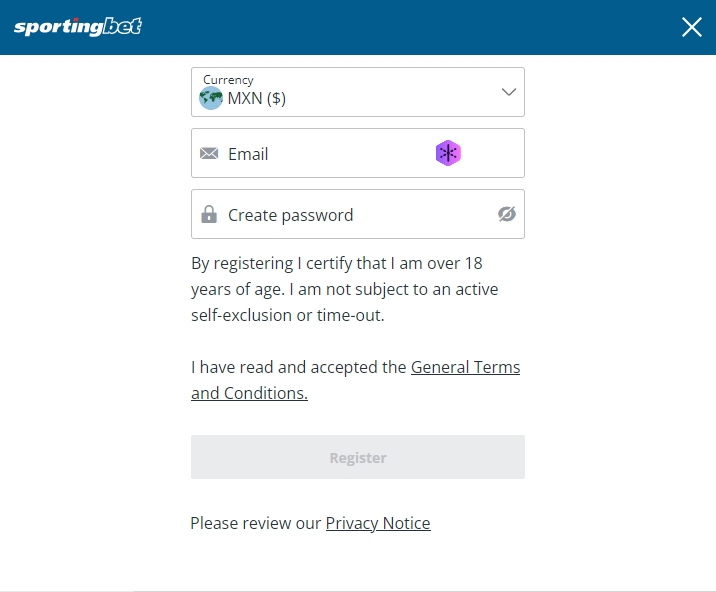Click the empty blue header bar area
The width and height of the screenshot is (716, 592).
[400, 27]
